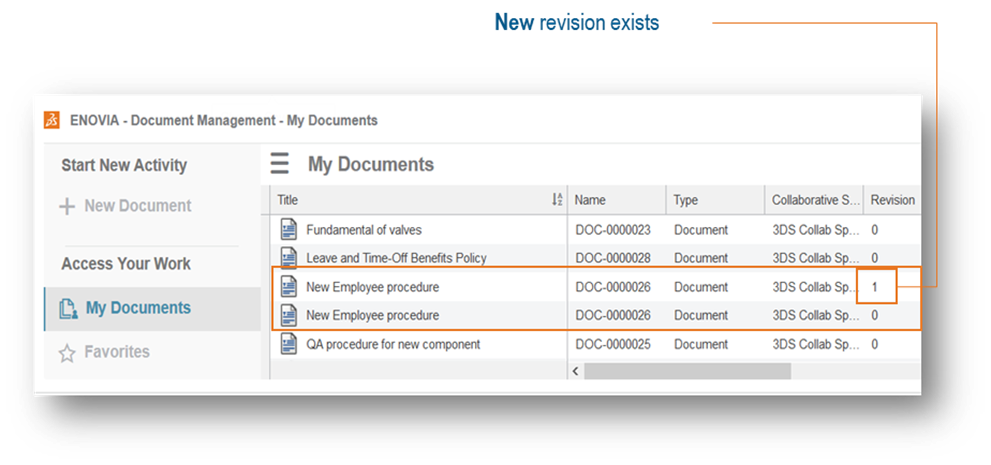This screenshot has height=465, width=991.
Task: Sort by the Name column header
Action: click(590, 200)
